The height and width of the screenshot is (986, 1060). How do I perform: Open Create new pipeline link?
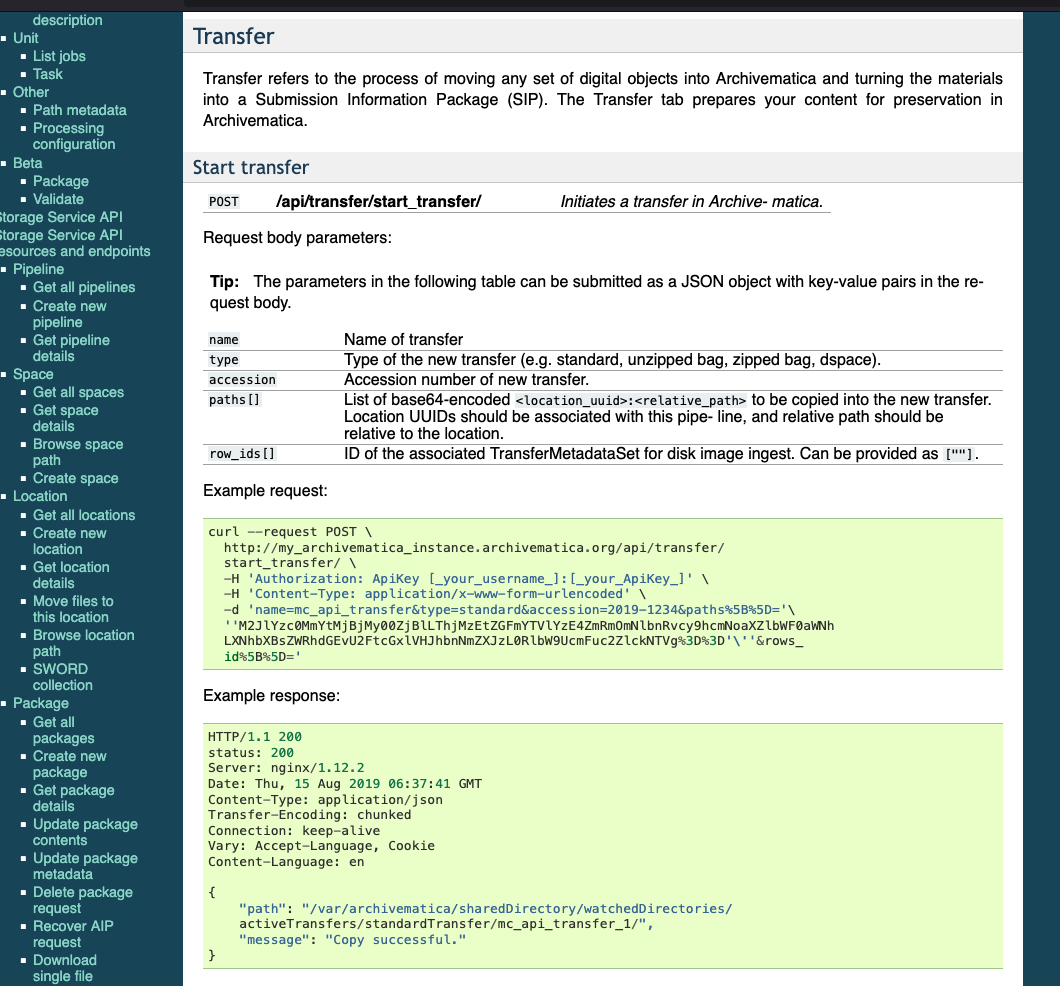70,314
